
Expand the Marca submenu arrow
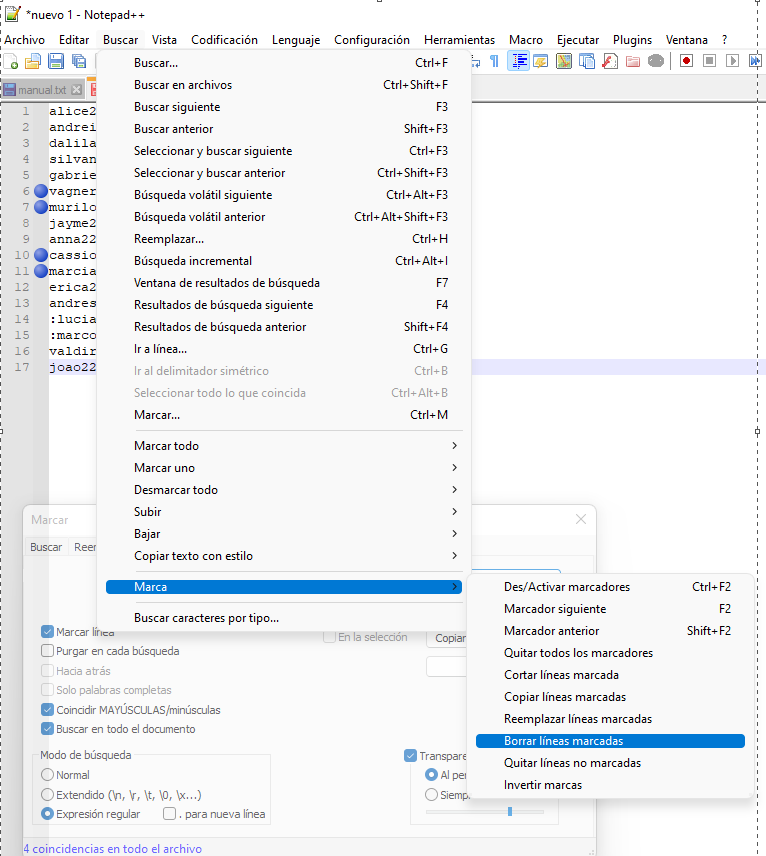click(x=454, y=587)
